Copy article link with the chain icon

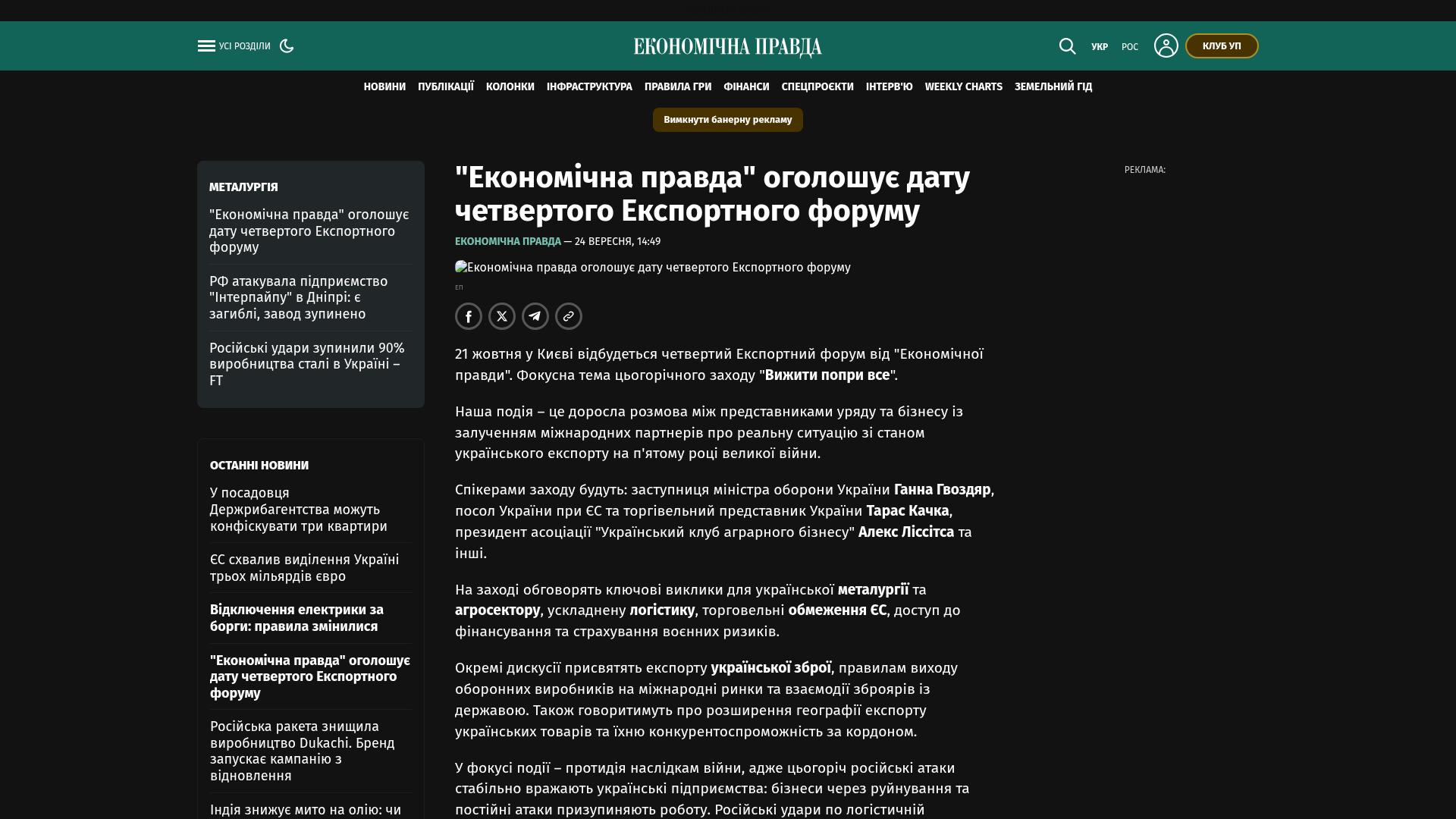pos(569,316)
